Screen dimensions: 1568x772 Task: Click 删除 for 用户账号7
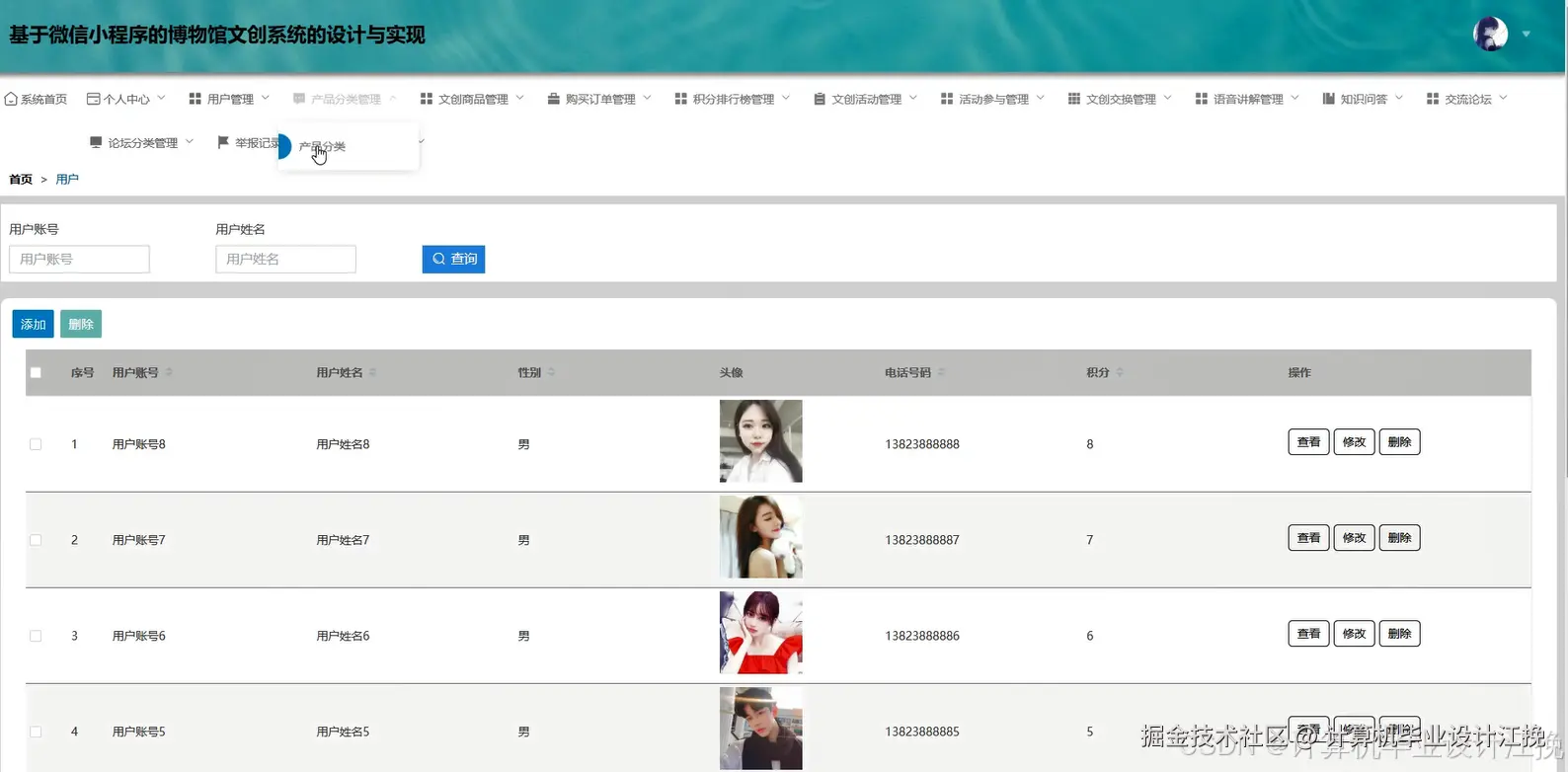coord(1399,538)
